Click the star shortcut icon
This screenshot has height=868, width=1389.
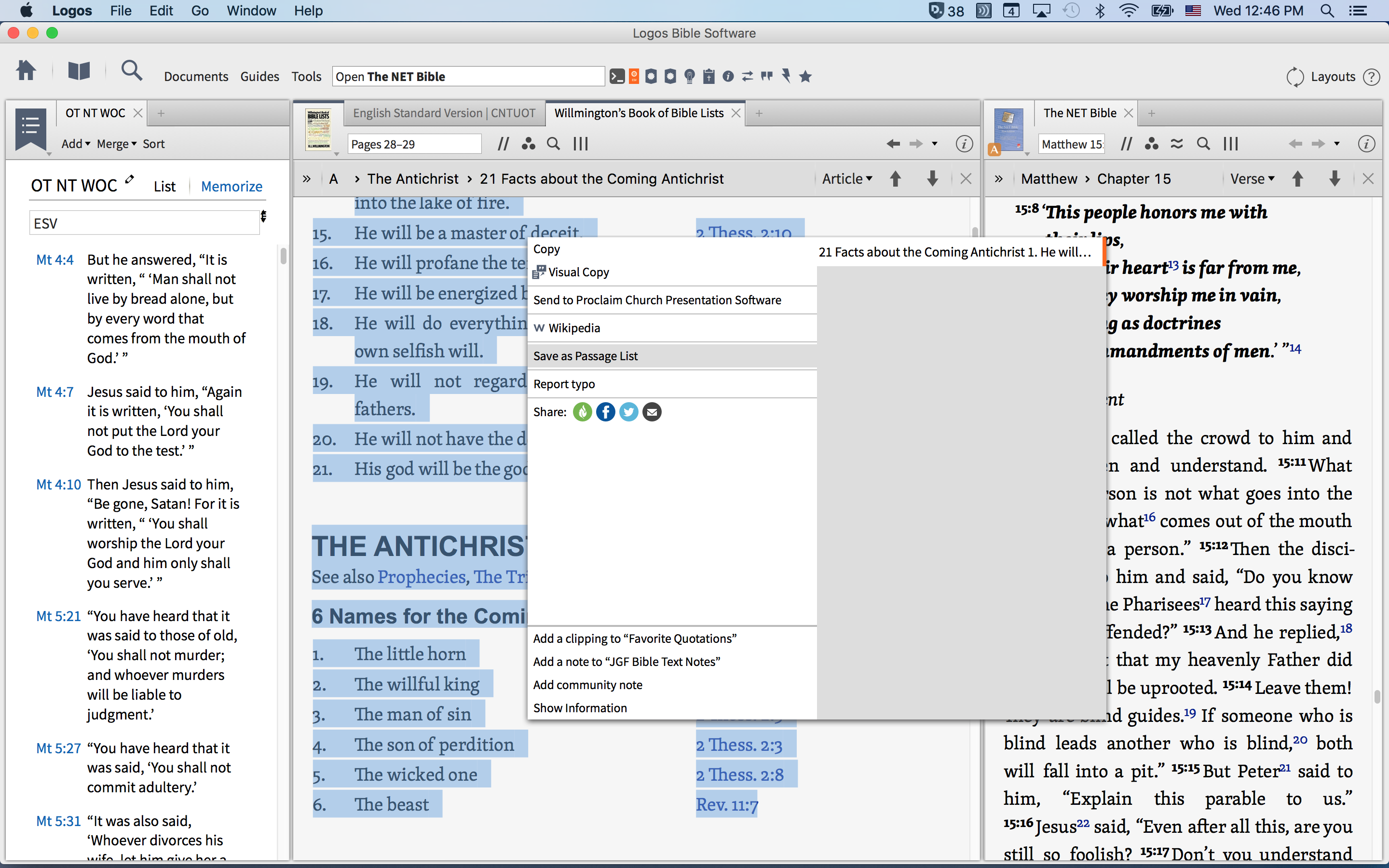pos(805,76)
